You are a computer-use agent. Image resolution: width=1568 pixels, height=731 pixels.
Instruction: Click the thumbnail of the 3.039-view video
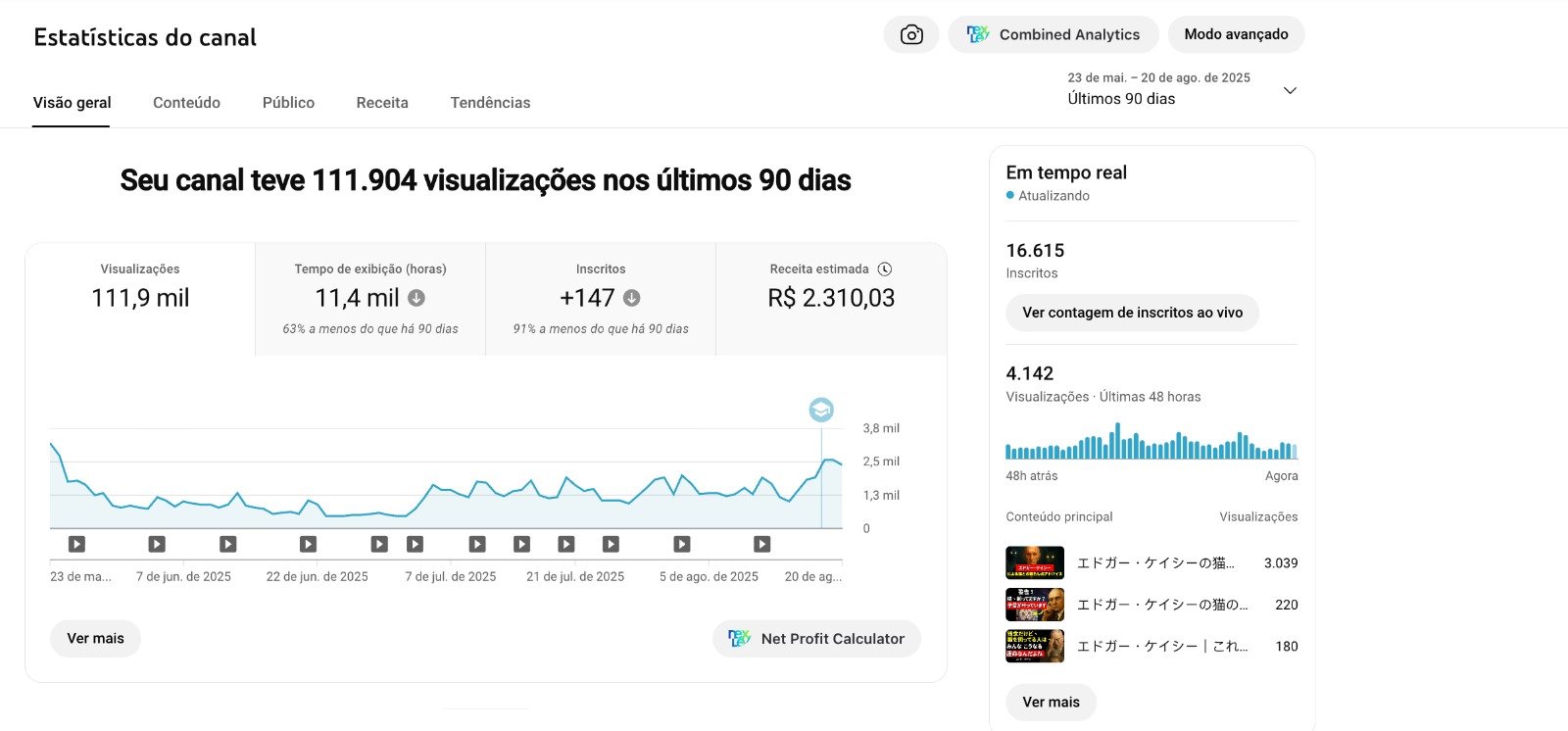click(1035, 563)
